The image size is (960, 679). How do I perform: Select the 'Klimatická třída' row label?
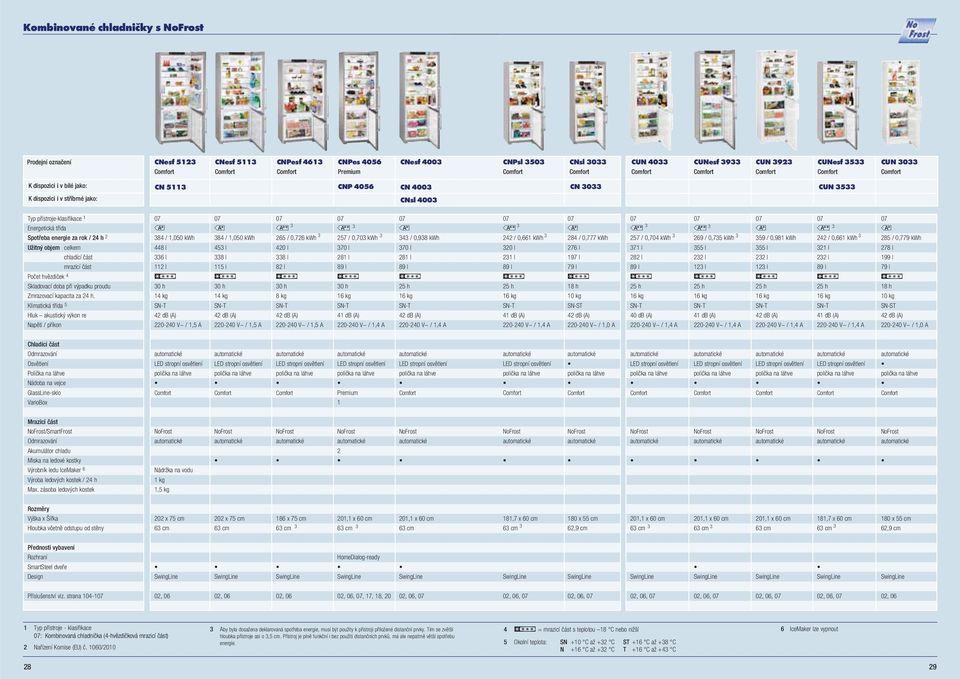(x=45, y=305)
